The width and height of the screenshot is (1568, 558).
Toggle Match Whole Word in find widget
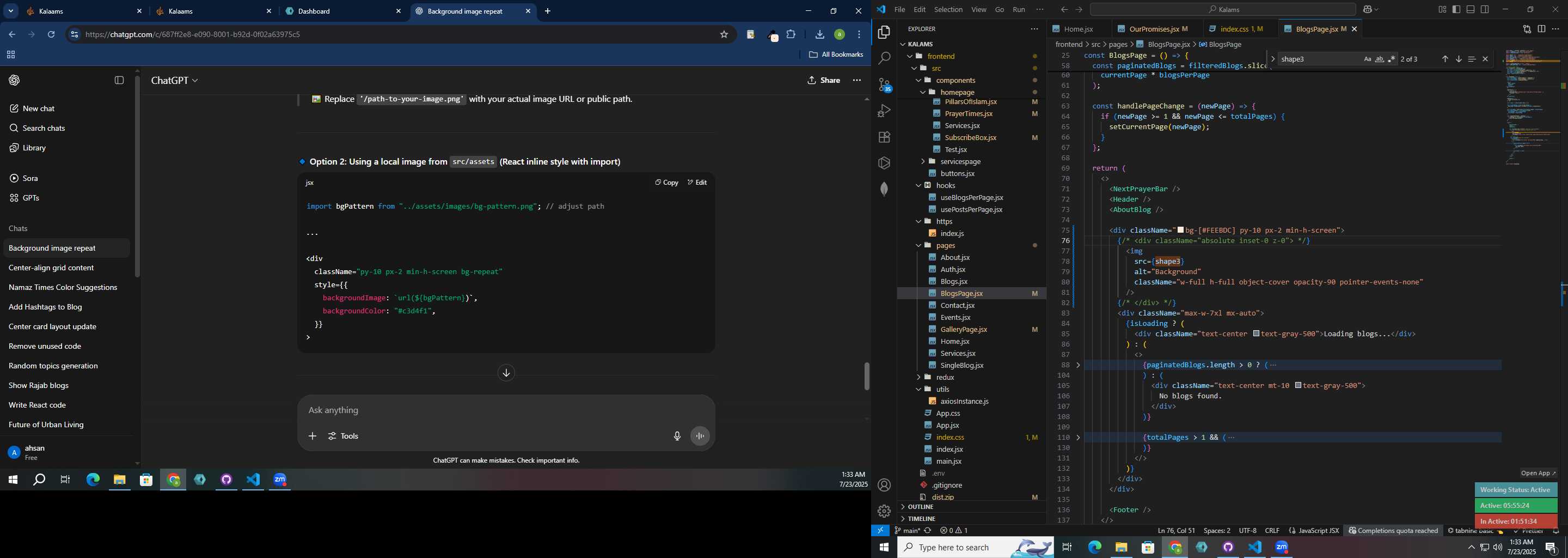[1379, 59]
